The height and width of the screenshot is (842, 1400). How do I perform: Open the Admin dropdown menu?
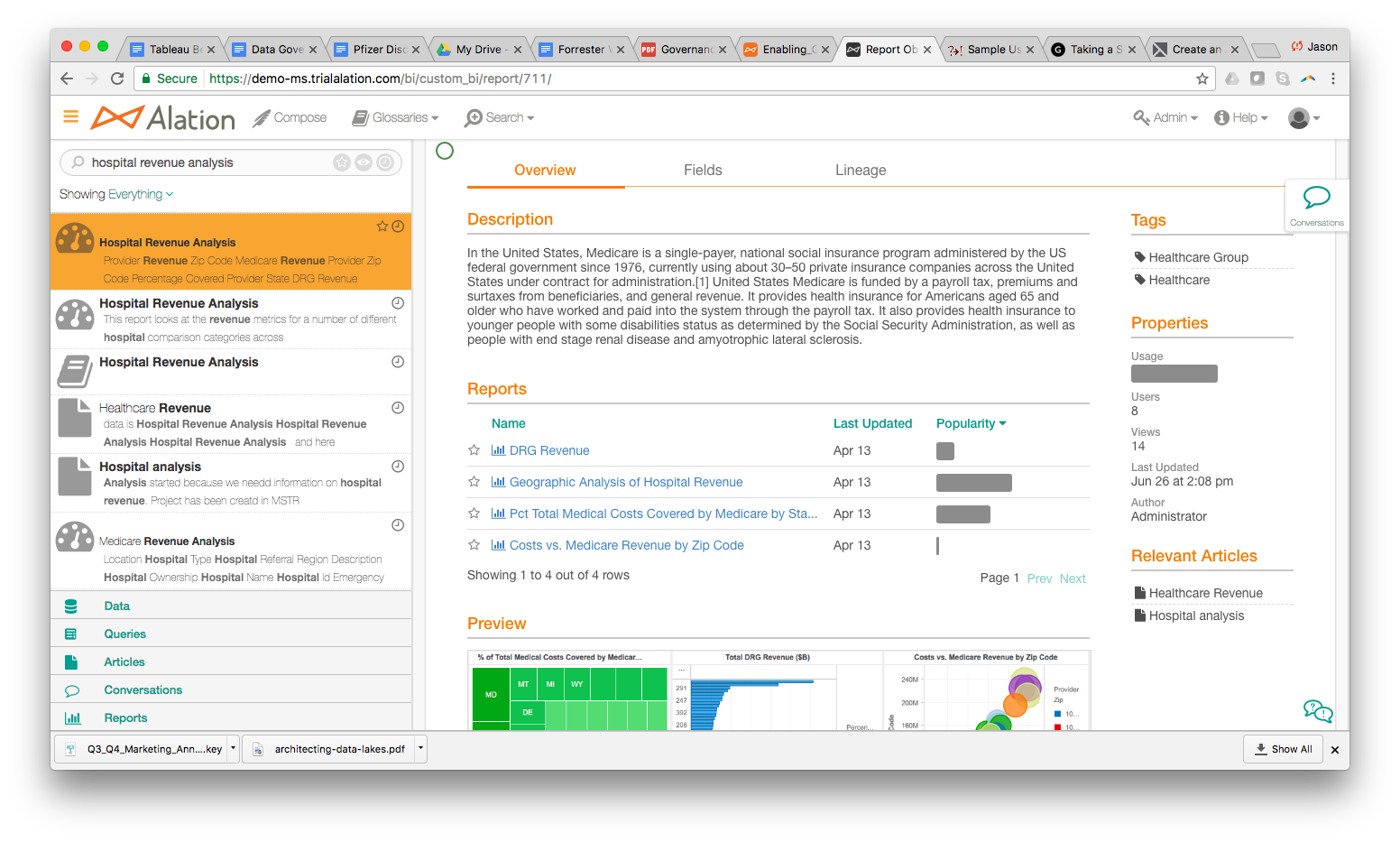[1165, 117]
